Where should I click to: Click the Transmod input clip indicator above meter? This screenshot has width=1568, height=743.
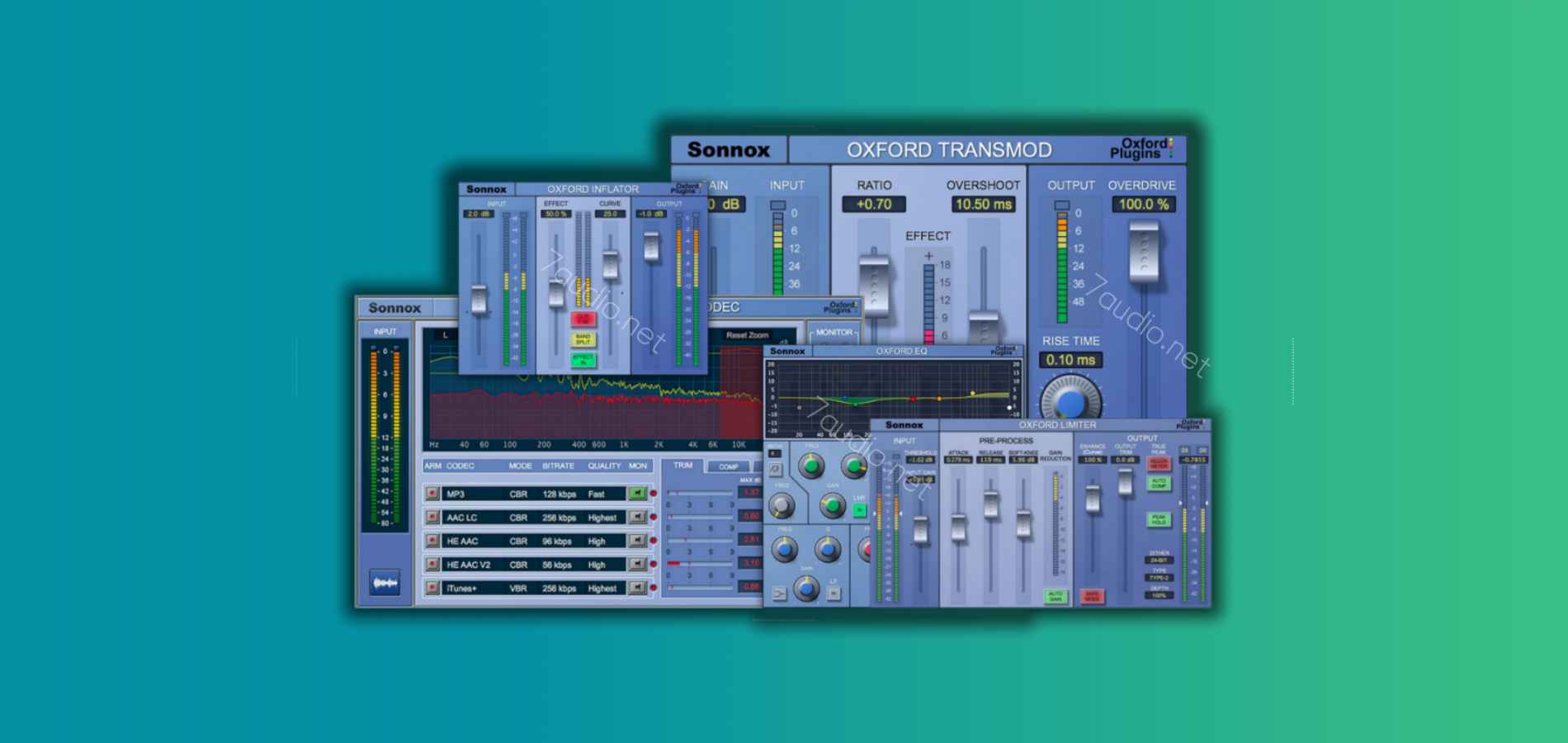[777, 205]
